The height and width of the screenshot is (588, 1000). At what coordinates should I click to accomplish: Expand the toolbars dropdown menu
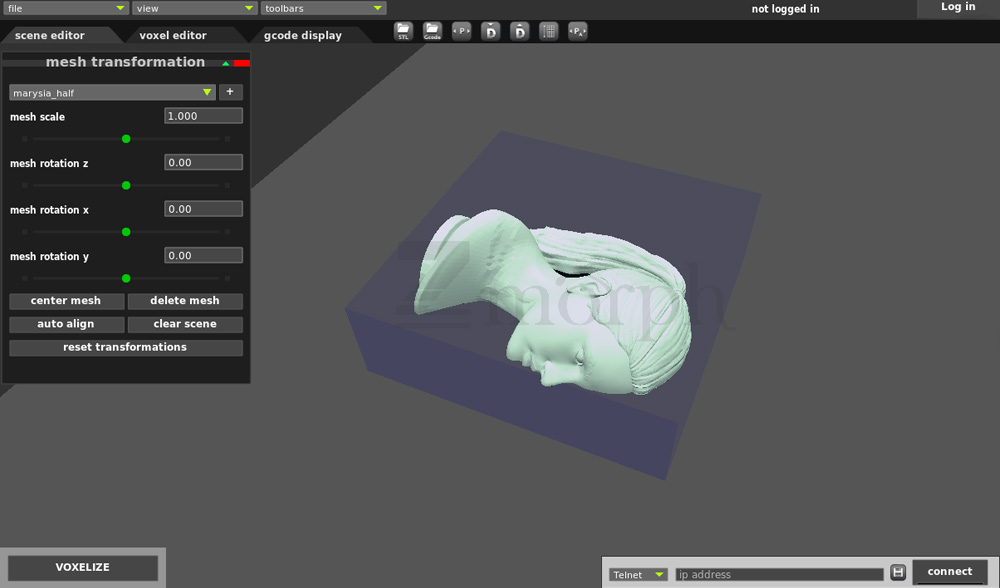click(x=324, y=8)
